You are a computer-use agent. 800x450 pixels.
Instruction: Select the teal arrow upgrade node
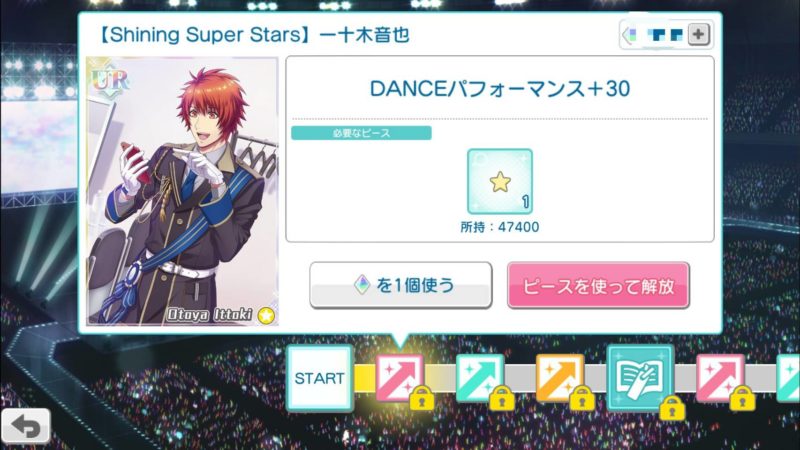point(480,378)
